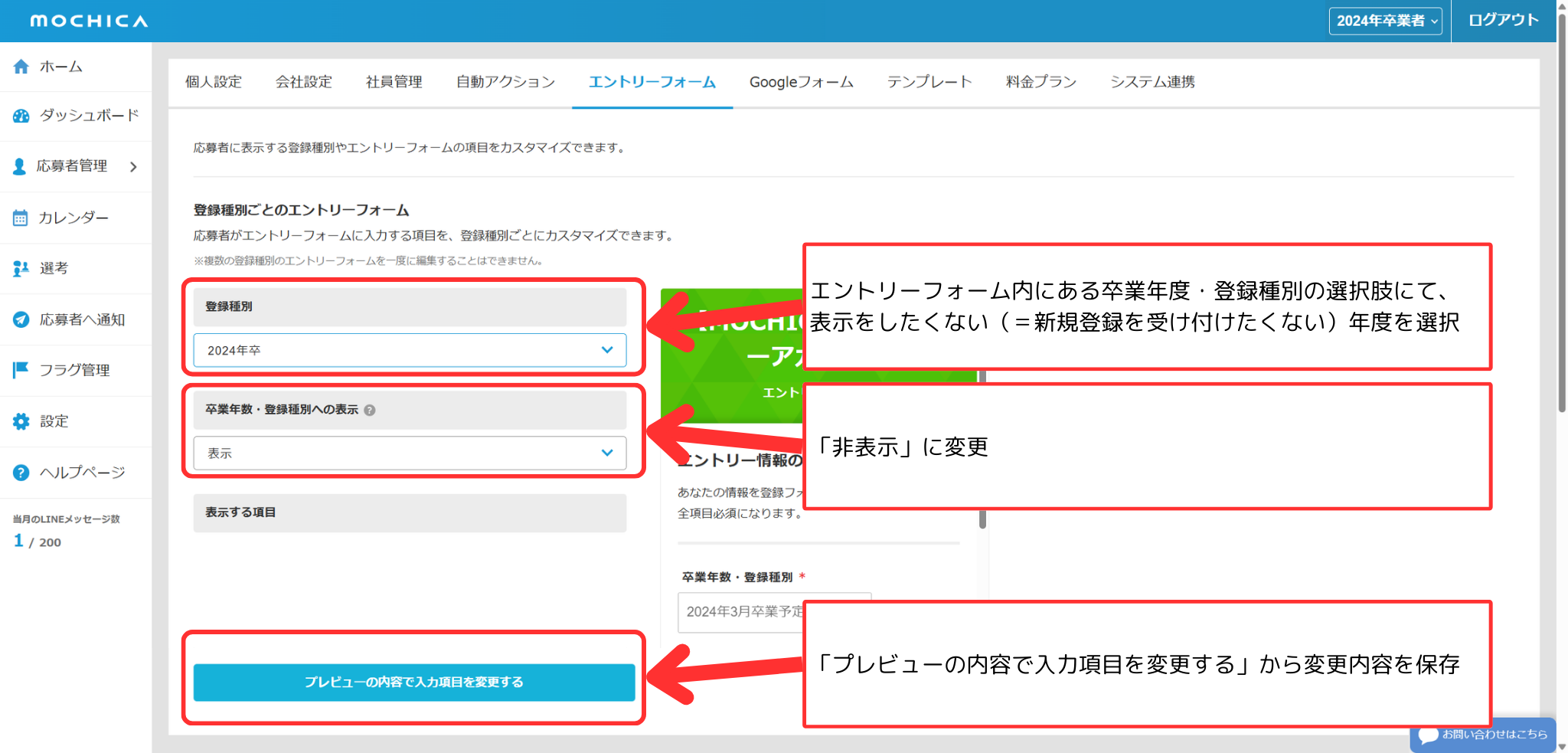Switch to the 会社設定 tab
Viewport: 1568px width, 753px height.
(303, 82)
